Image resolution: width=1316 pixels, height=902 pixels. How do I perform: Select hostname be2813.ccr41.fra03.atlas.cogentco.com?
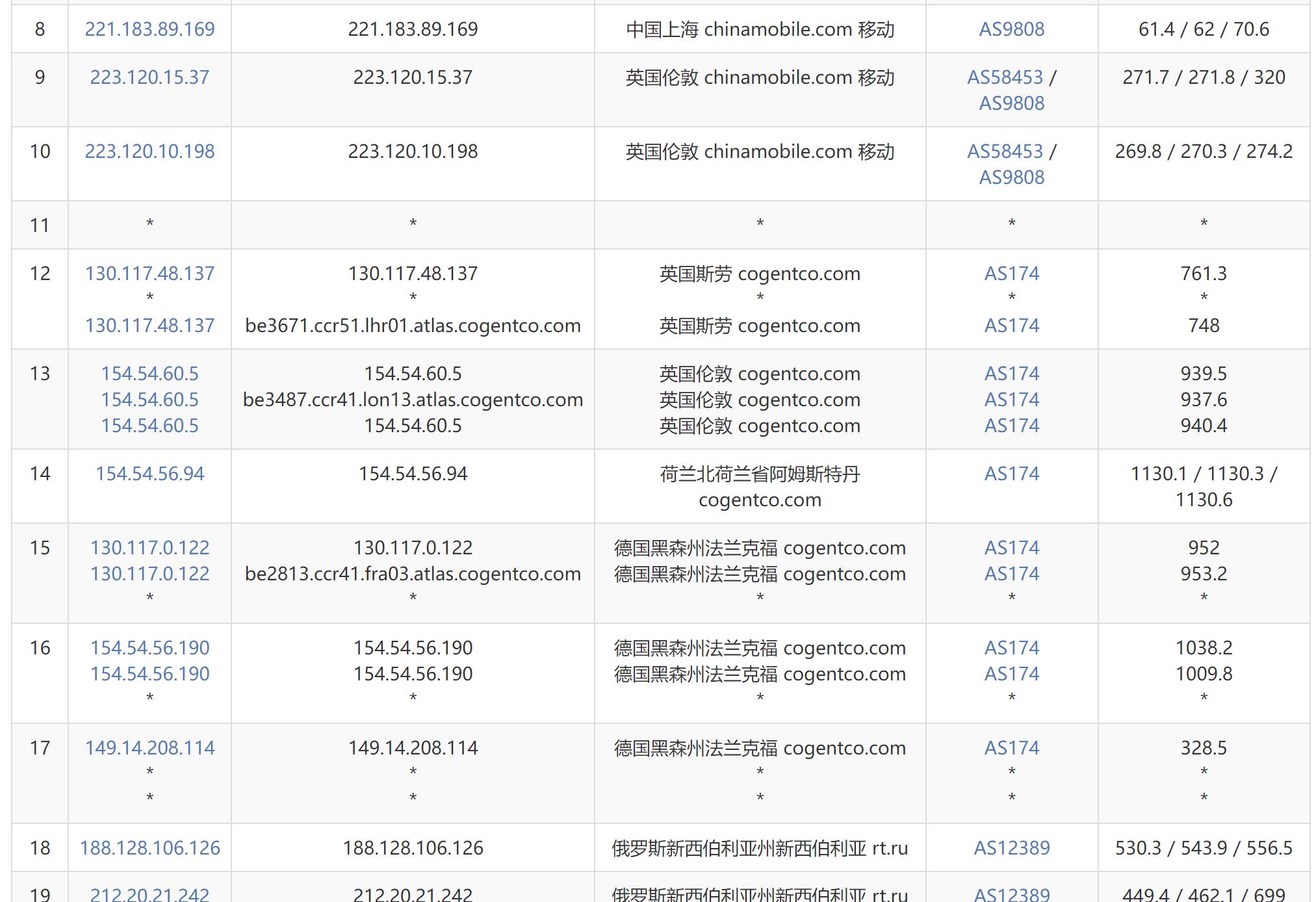413,574
